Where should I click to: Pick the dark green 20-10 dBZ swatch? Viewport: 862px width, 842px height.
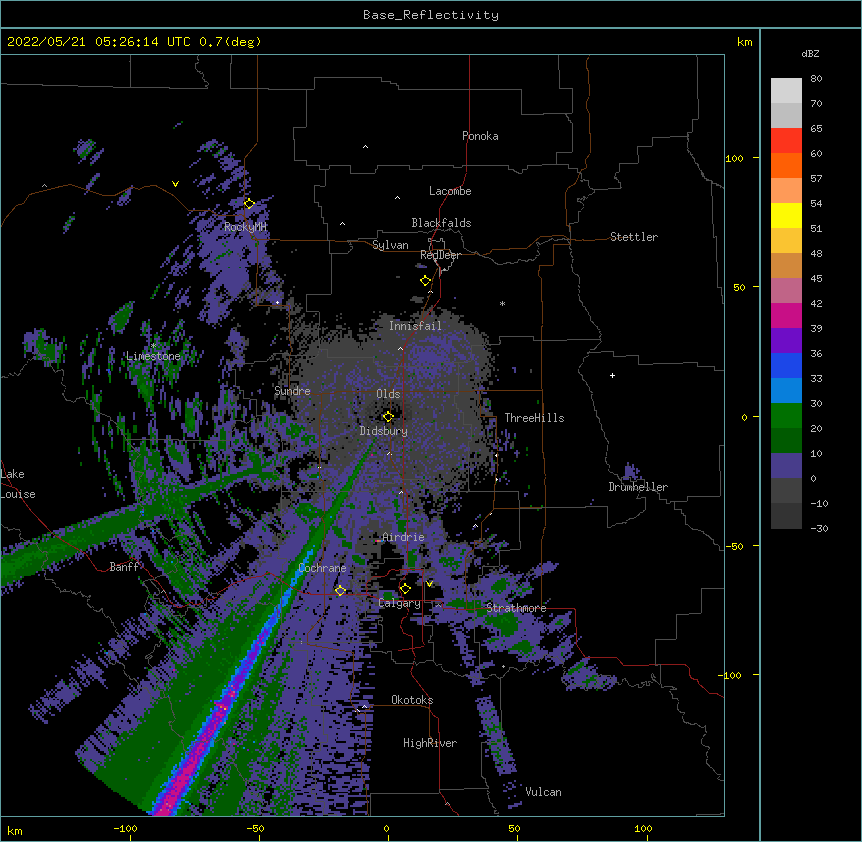pyautogui.click(x=786, y=440)
